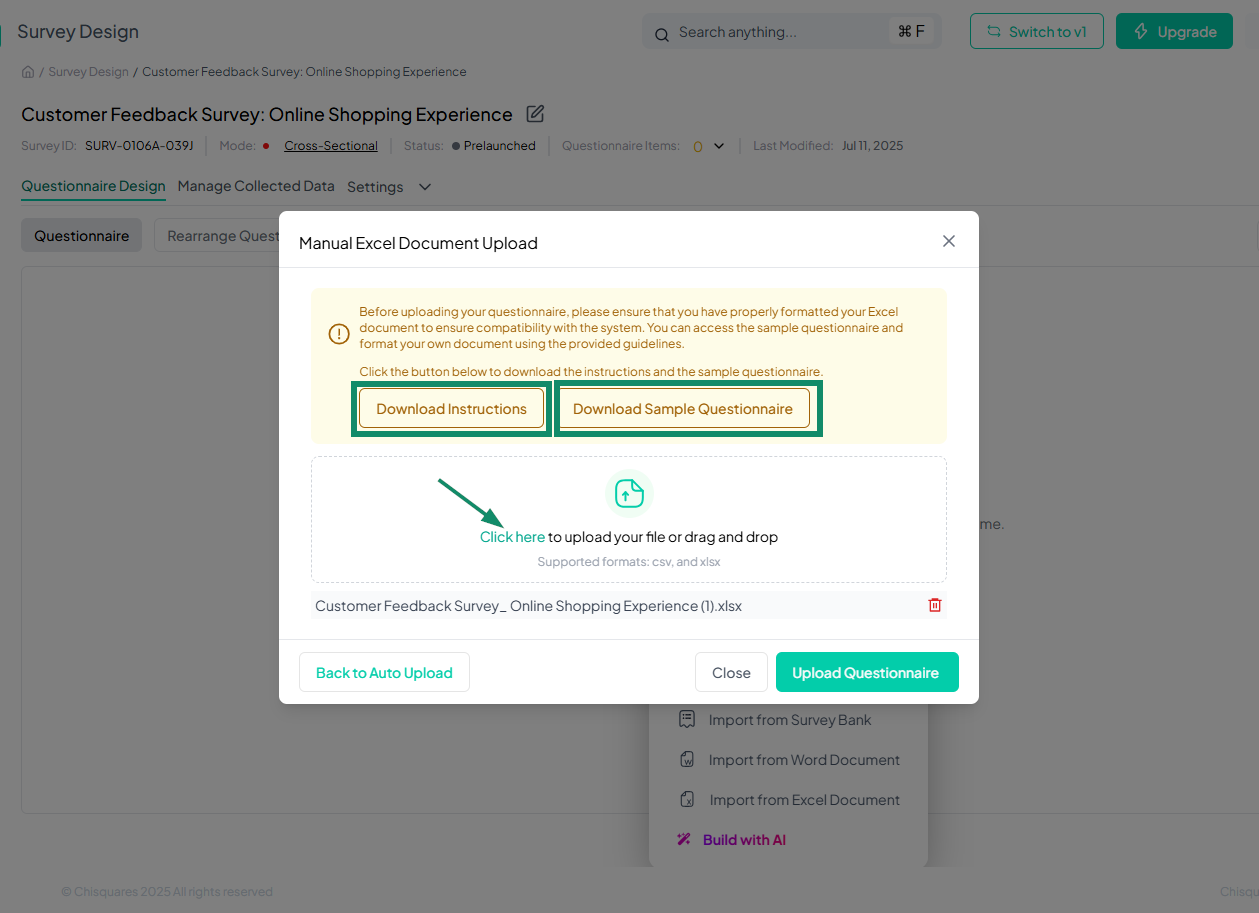Click the upload file icon in drop zone
This screenshot has width=1259, height=913.
629,493
